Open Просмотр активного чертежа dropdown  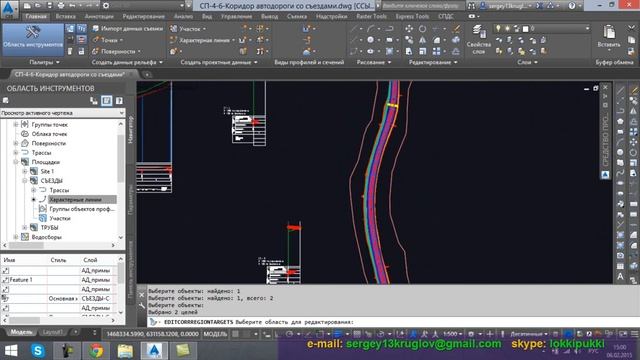pyautogui.click(x=62, y=113)
